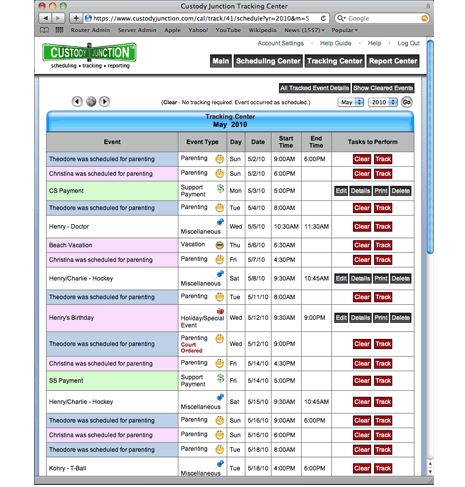
Task: Click the Safari forward arrow
Action: pos(58,18)
